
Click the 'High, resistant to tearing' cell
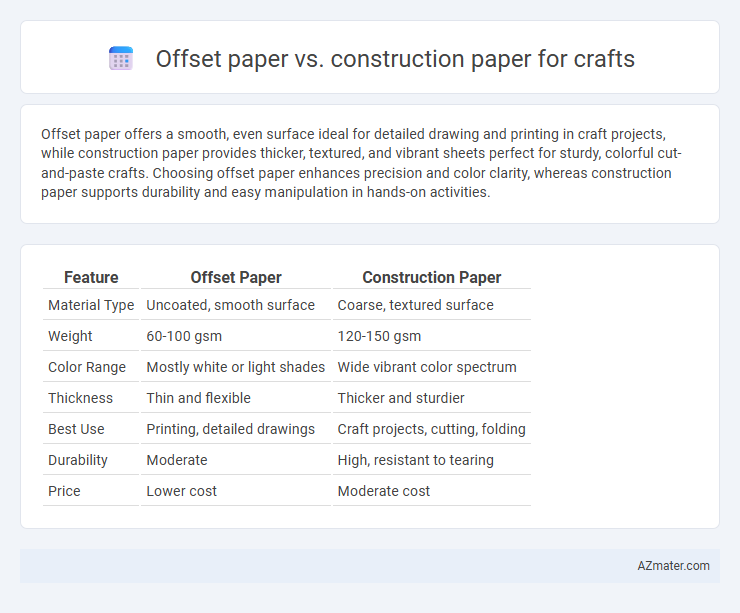(x=432, y=460)
